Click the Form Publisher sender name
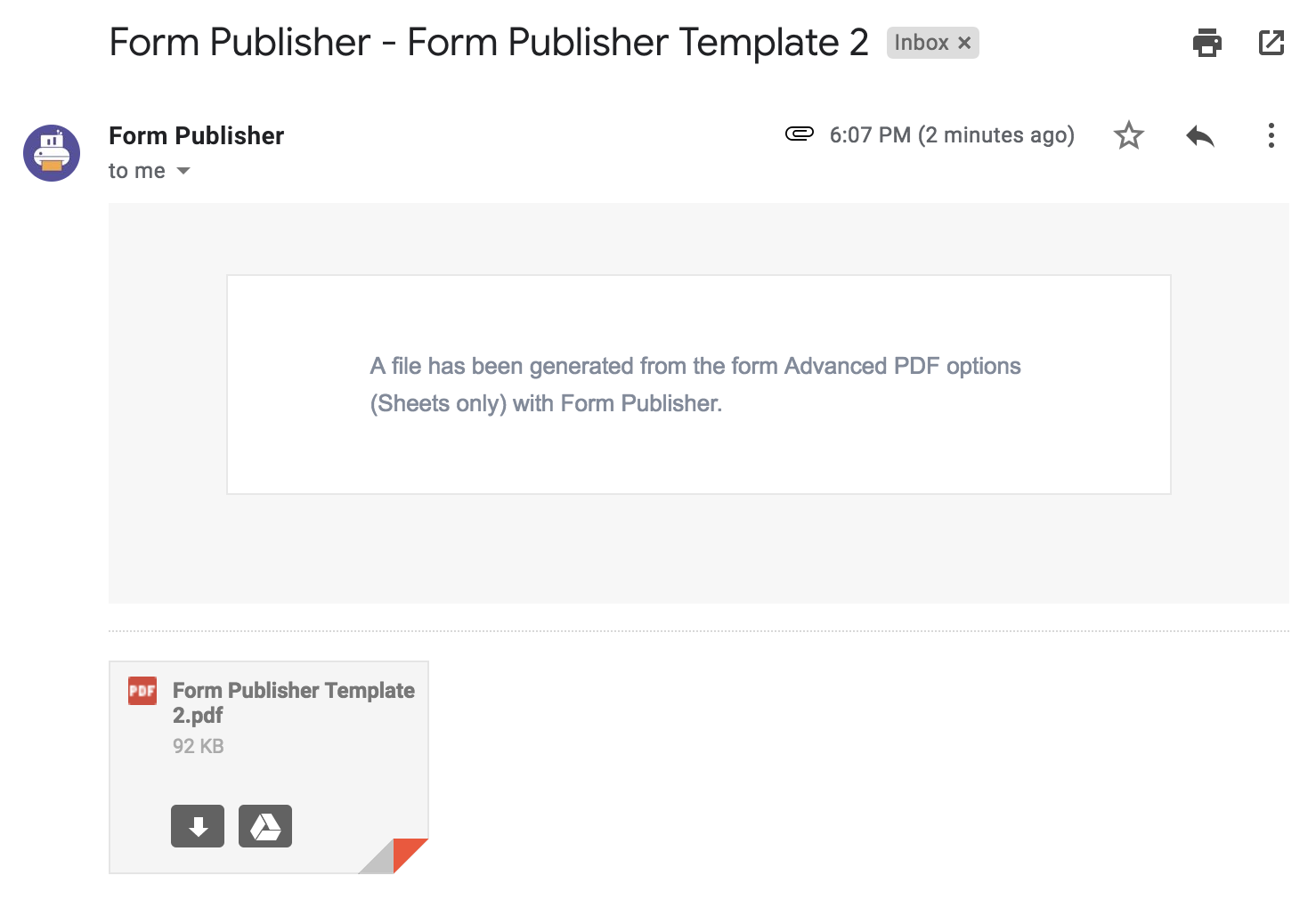The image size is (1316, 908). click(196, 135)
